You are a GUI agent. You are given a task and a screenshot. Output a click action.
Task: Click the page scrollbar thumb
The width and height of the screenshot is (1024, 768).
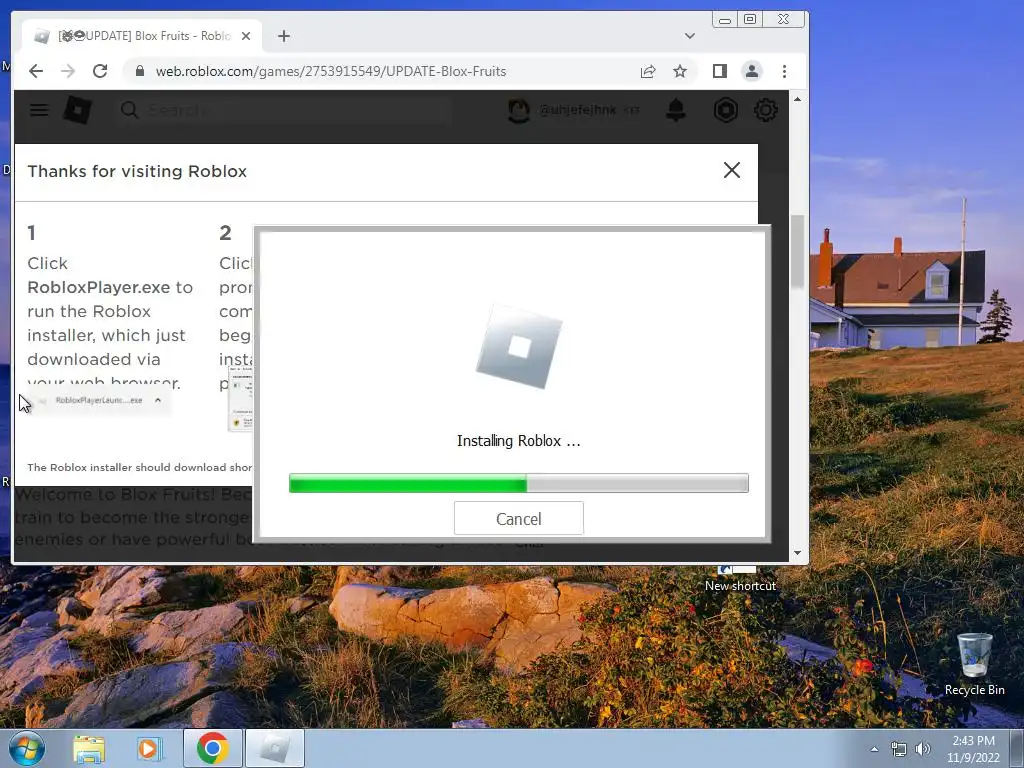coord(797,251)
